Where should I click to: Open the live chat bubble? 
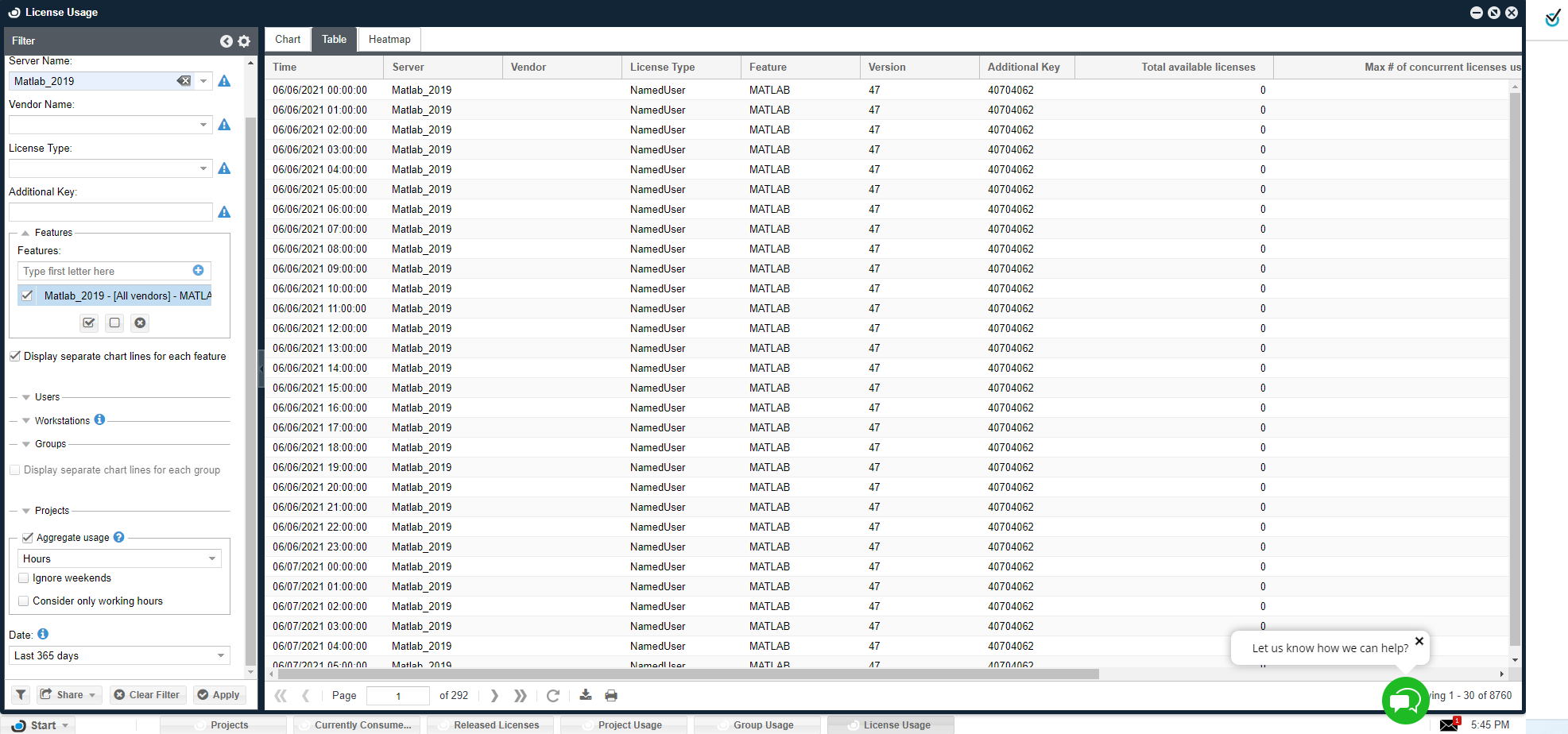click(1404, 700)
